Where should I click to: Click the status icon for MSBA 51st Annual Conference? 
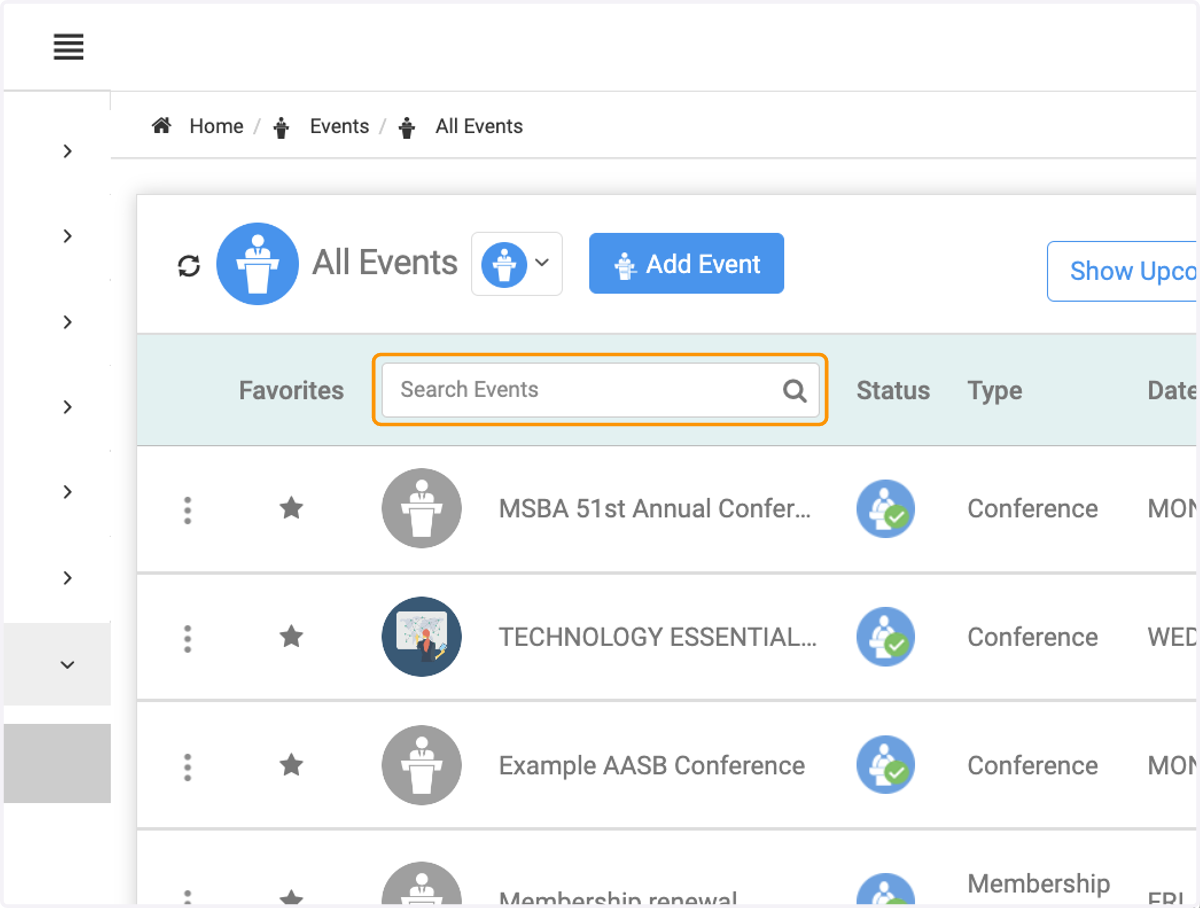[x=886, y=509]
